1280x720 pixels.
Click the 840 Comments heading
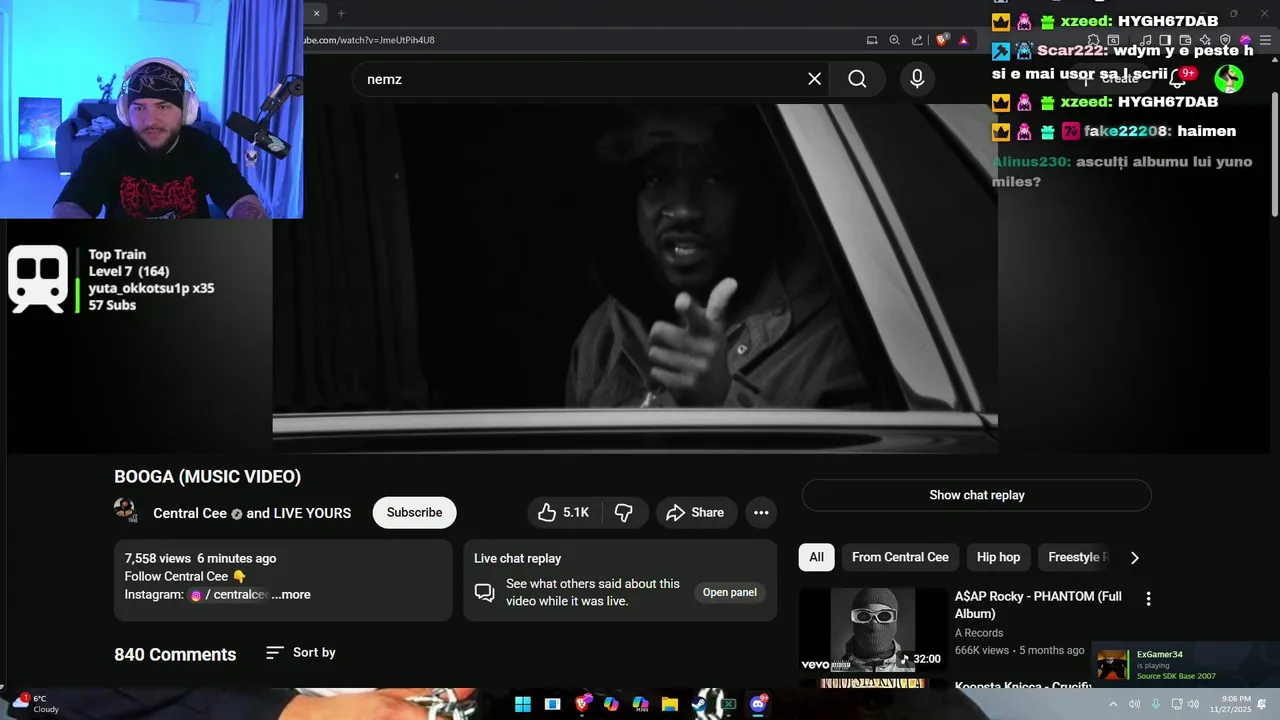(175, 655)
